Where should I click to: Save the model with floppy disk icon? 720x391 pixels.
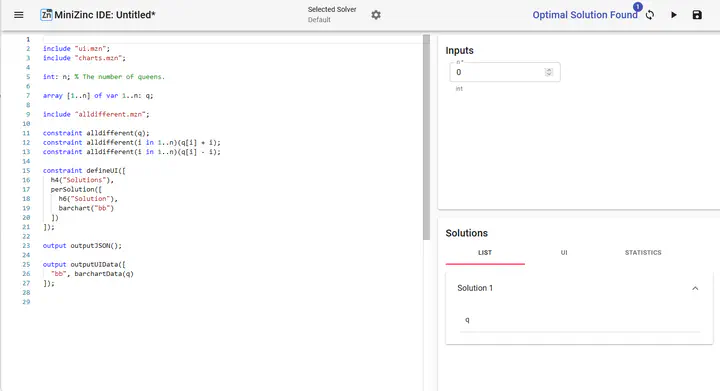pyautogui.click(x=697, y=15)
